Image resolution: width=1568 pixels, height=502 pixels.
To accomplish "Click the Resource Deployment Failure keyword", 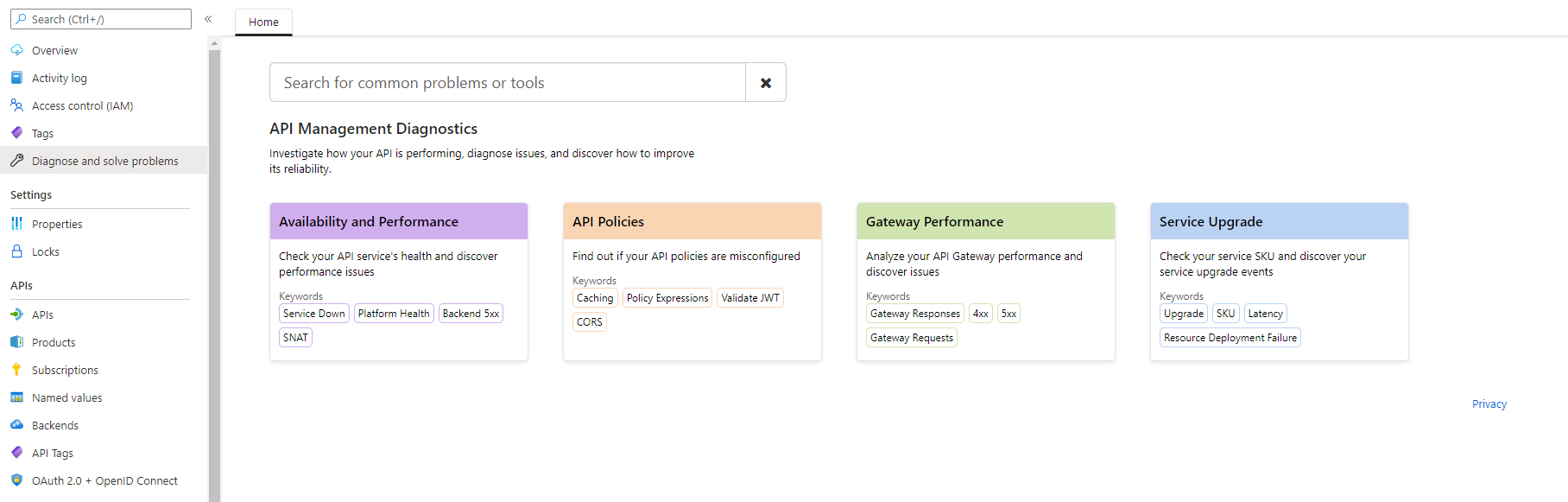I will [1230, 338].
